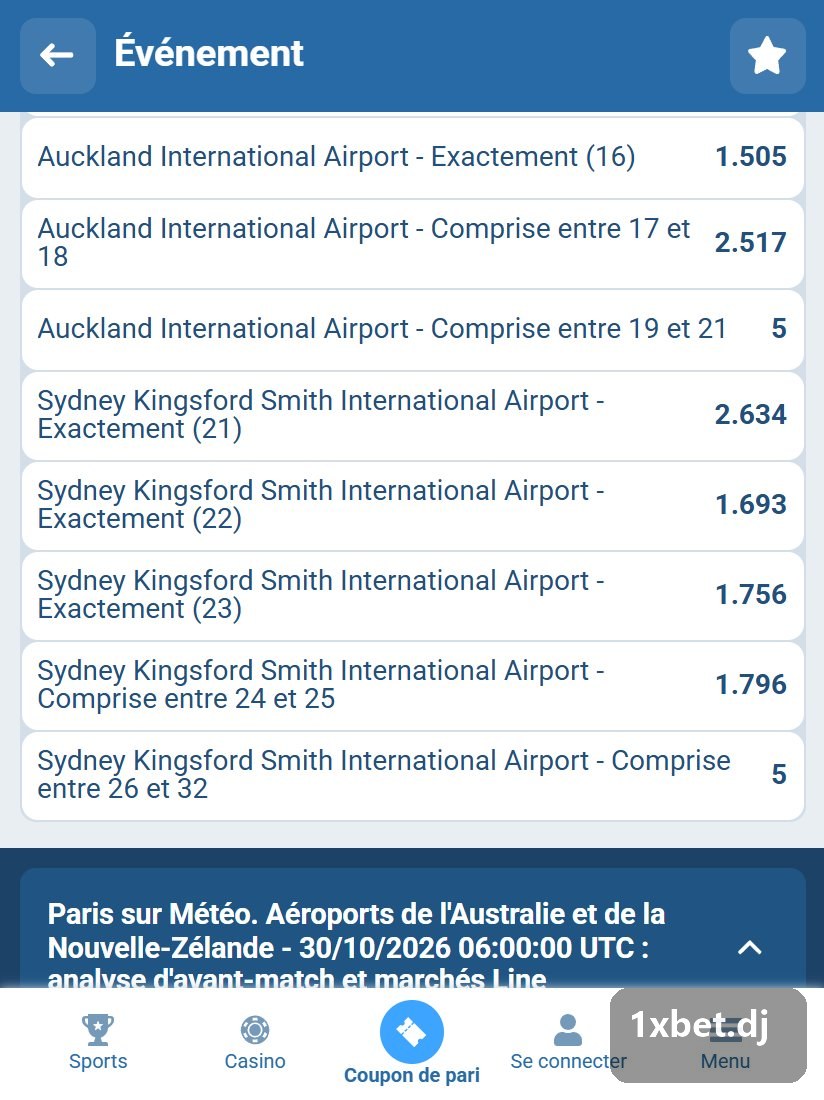
Task: Select Sydney Airport Exactement (23) odds 1.756
Action: (412, 596)
